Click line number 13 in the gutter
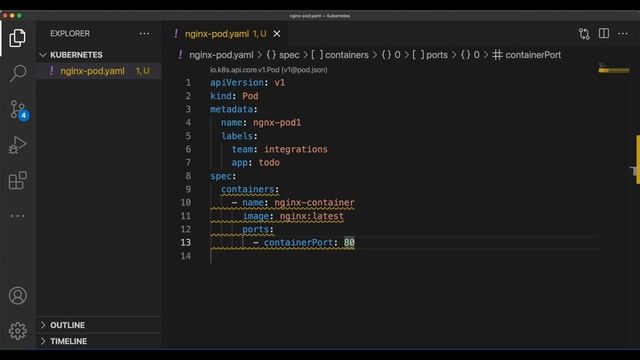This screenshot has height=360, width=640. [186, 242]
